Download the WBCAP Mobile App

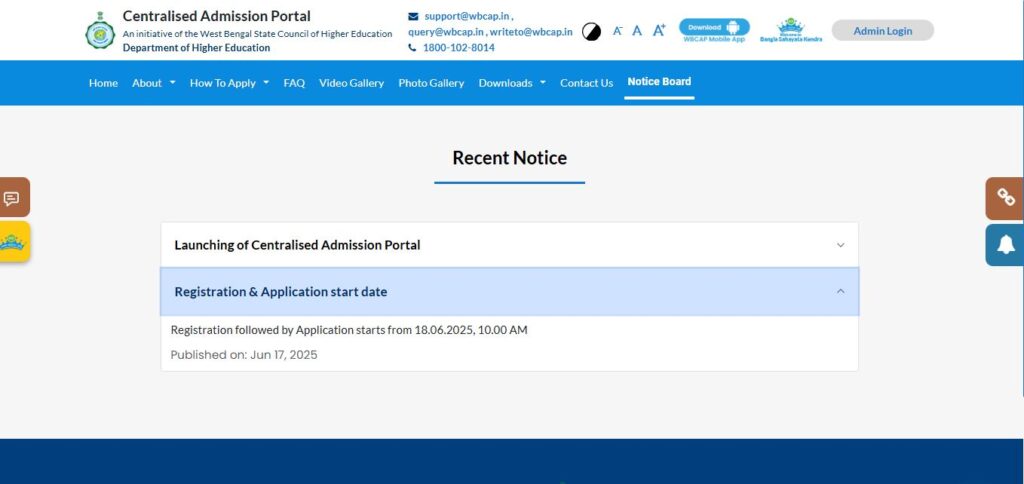click(x=714, y=30)
